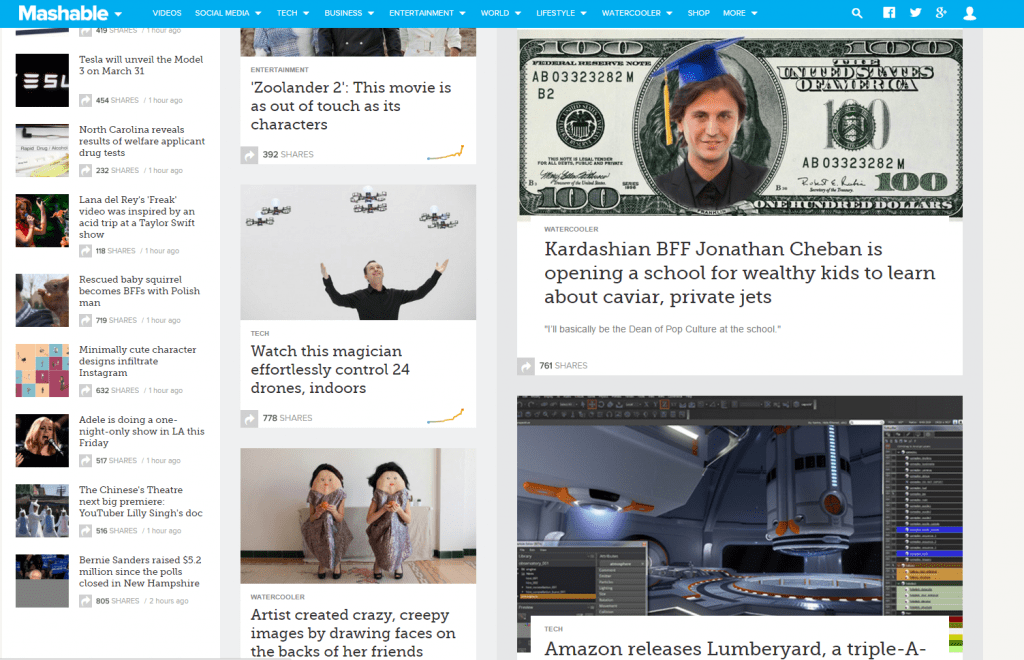Viewport: 1024px width, 660px height.
Task: Read Bernie Sanders raised $5.2 million story
Action: (140, 572)
